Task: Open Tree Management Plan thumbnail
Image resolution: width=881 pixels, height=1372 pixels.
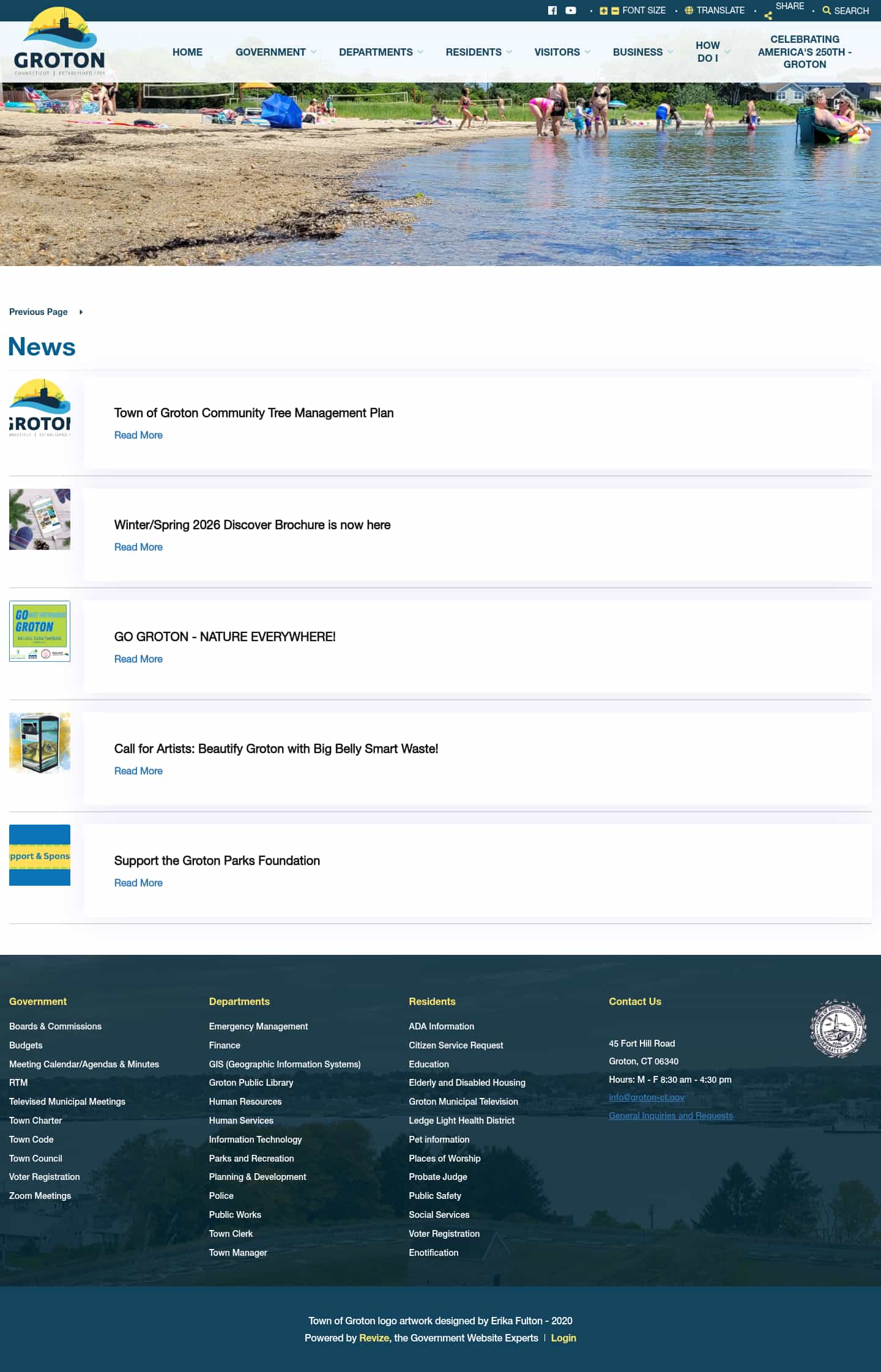Action: click(x=40, y=407)
